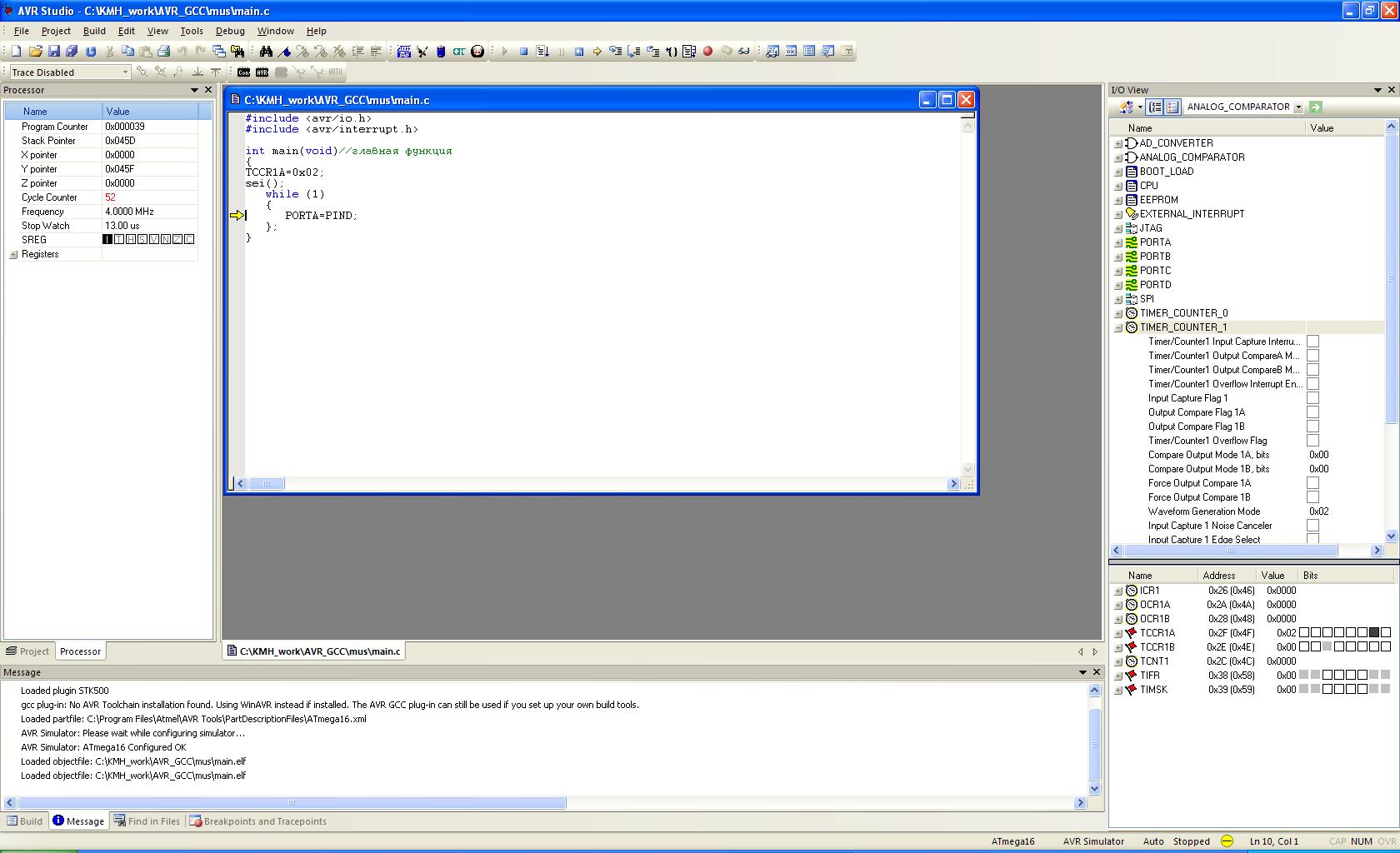Open the Trace Disabled dropdown

point(125,72)
